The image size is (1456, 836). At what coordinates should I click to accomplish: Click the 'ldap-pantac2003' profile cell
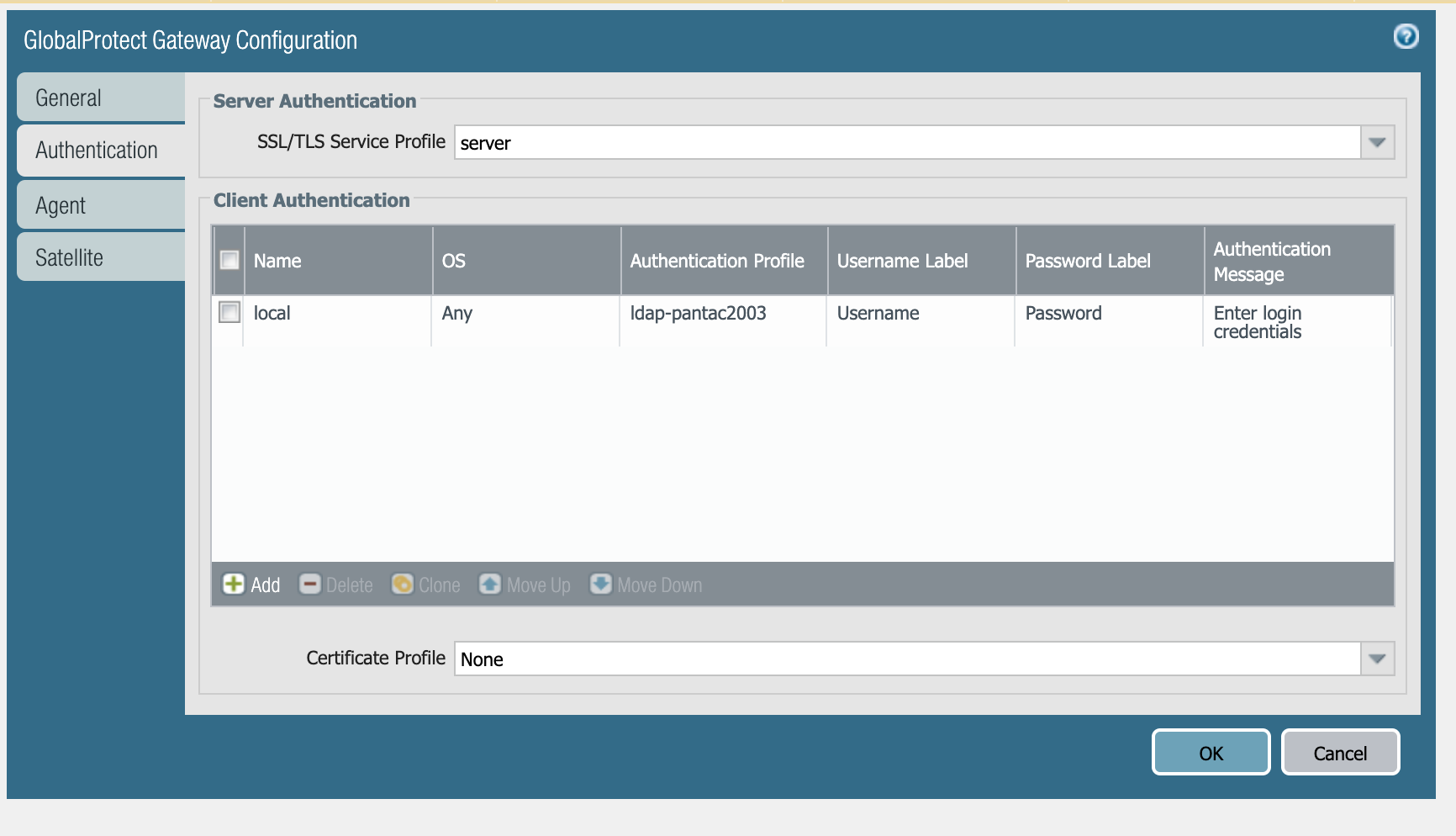coord(724,320)
